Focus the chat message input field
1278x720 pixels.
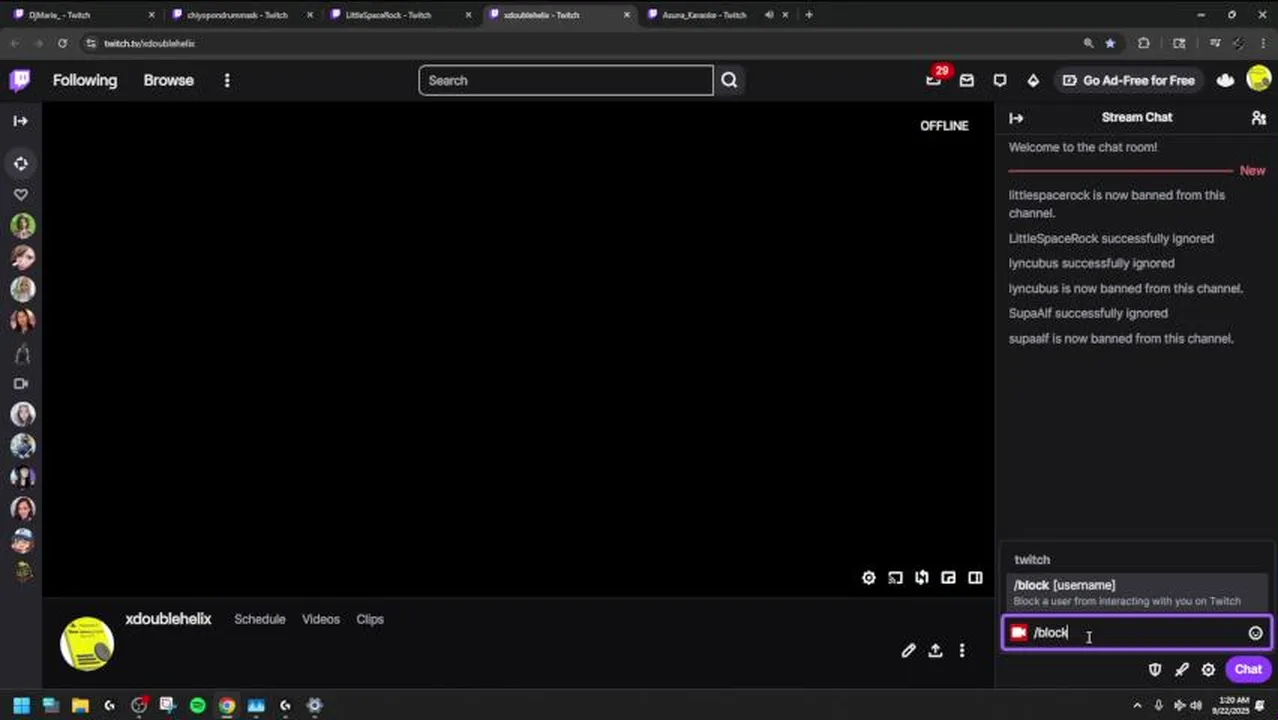click(x=1137, y=633)
